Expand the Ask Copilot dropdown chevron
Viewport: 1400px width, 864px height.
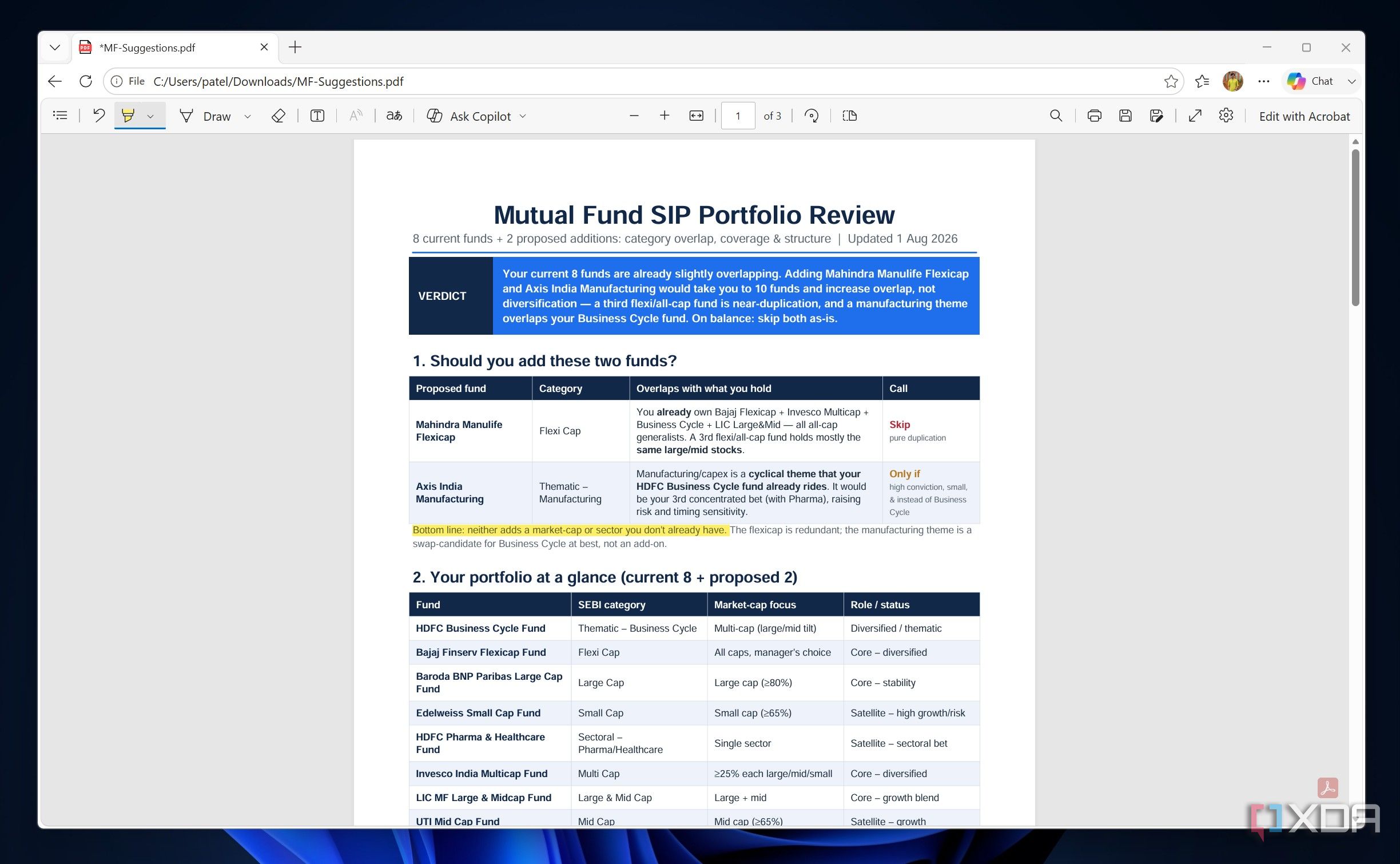[x=523, y=117]
